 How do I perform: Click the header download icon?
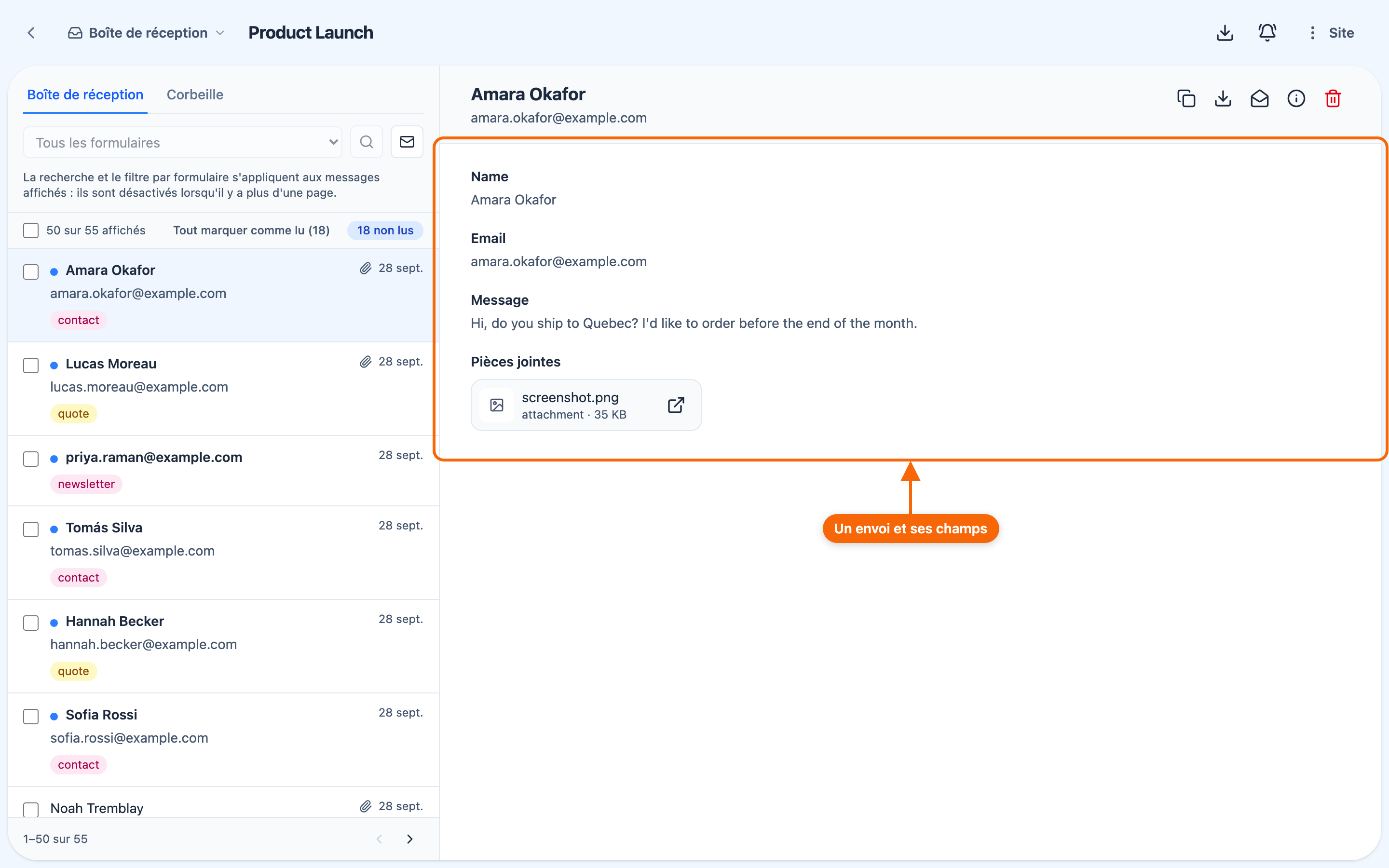pyautogui.click(x=1224, y=33)
